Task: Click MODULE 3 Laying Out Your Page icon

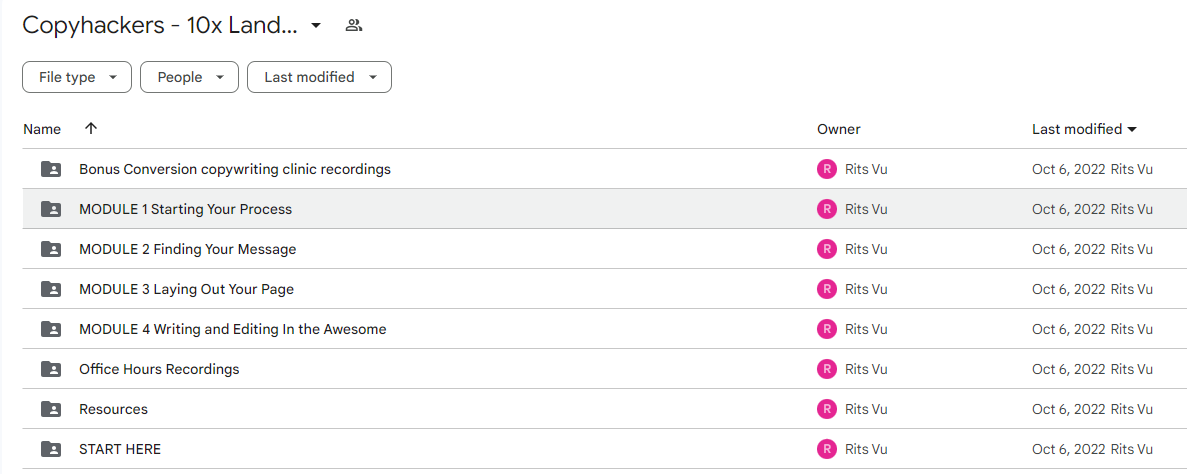Action: pyautogui.click(x=51, y=289)
